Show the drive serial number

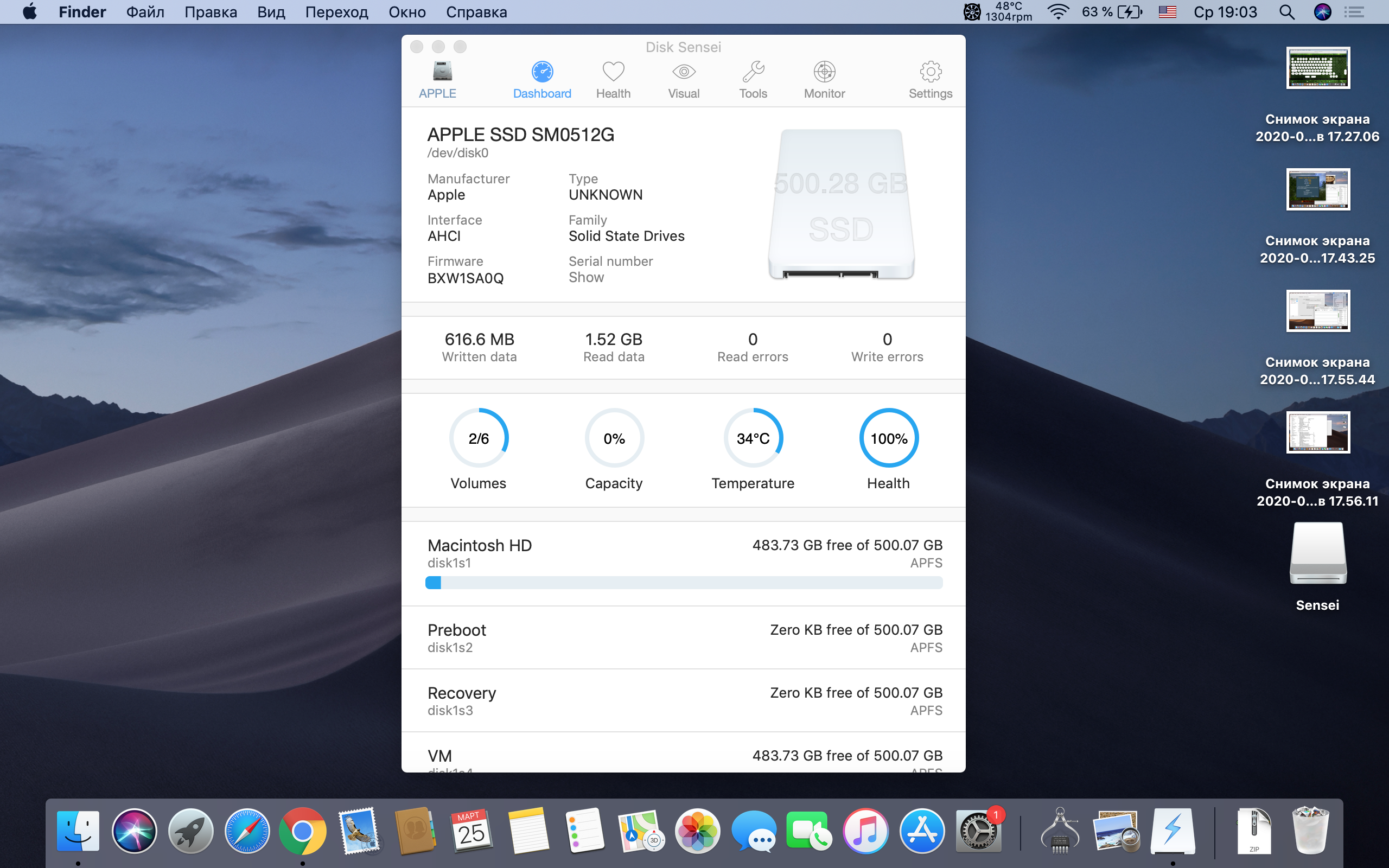click(586, 277)
